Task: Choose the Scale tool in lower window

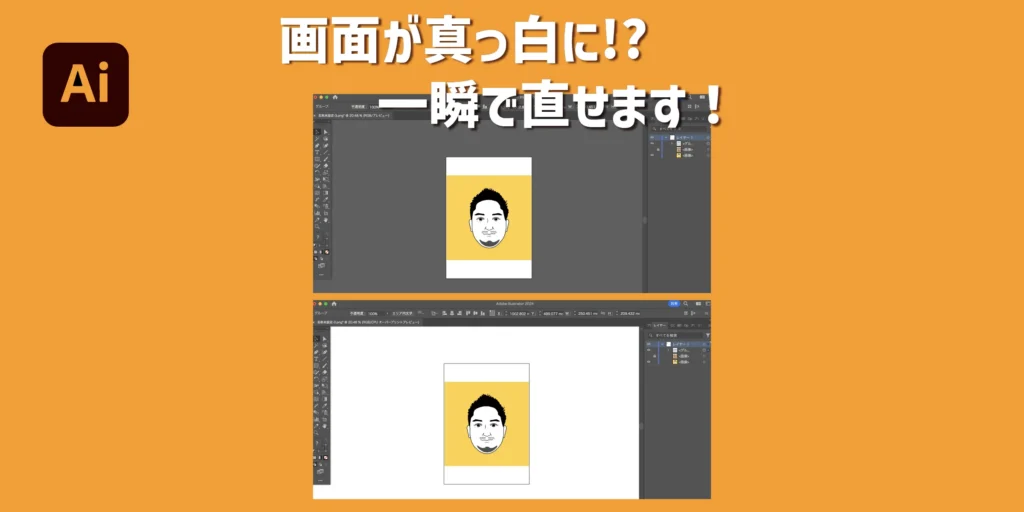Action: pyautogui.click(x=325, y=379)
